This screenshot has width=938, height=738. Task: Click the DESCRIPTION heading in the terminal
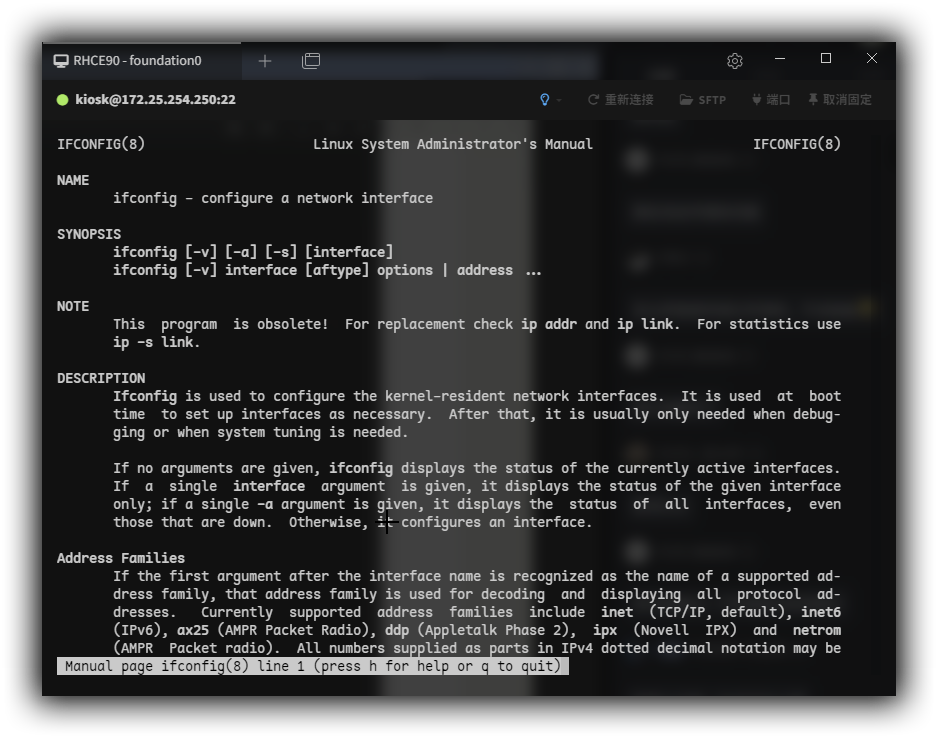click(101, 378)
